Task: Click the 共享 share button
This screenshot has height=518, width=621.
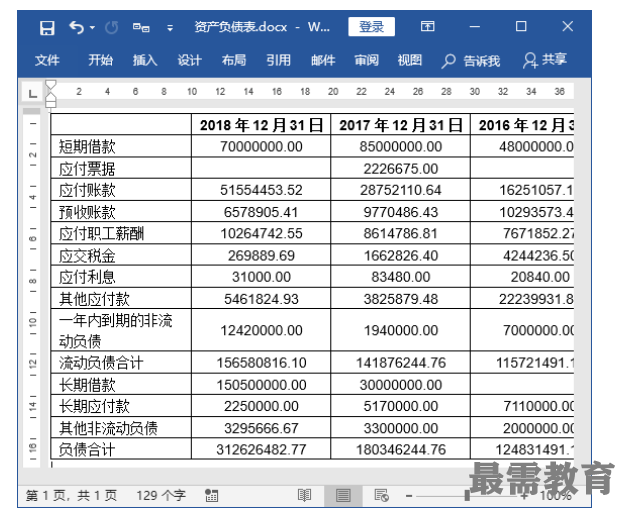Action: 545,60
